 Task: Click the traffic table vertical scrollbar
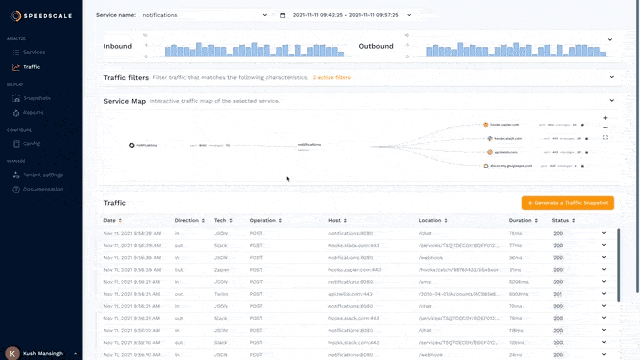[x=619, y=265]
